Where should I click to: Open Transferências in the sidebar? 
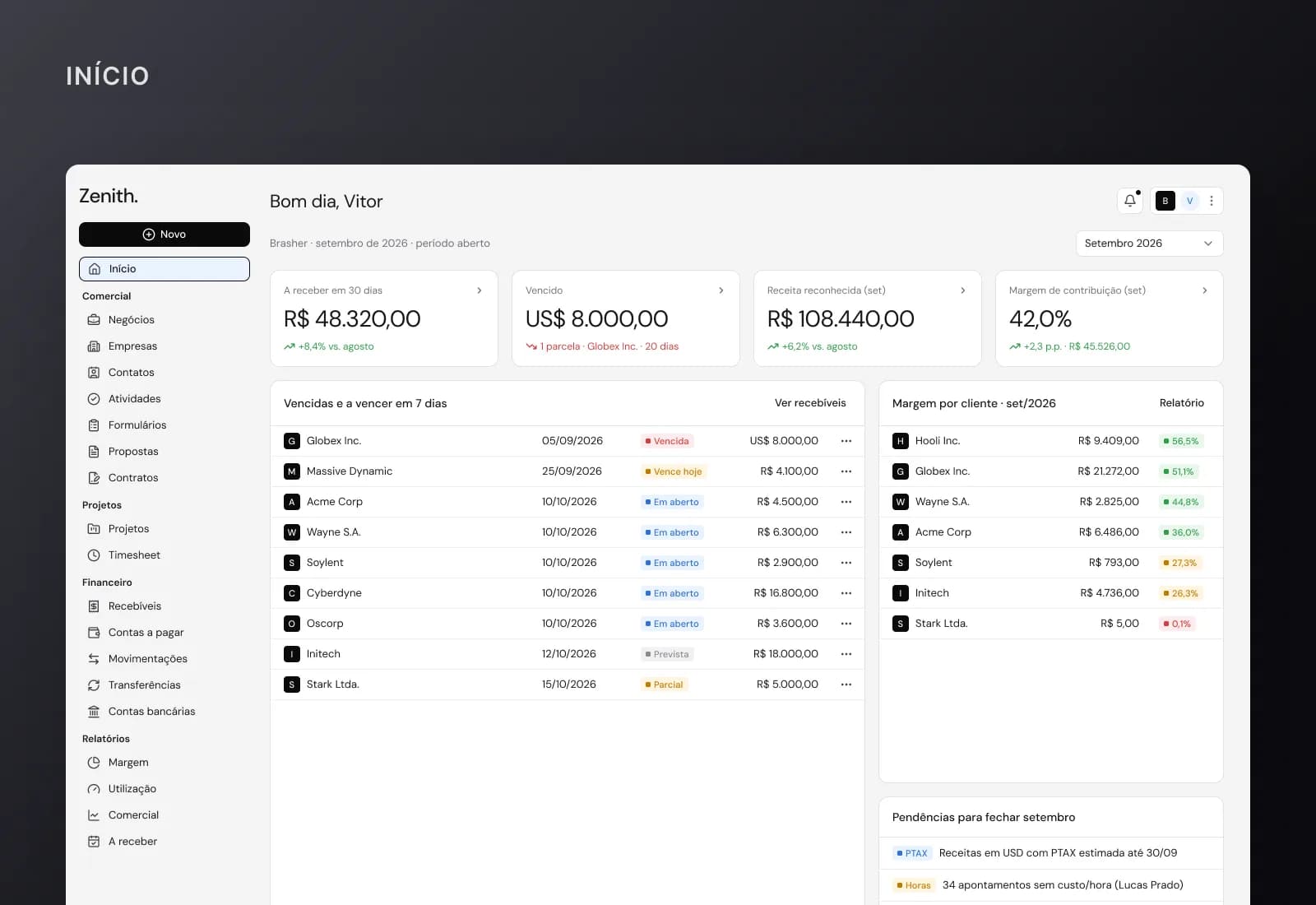point(164,685)
